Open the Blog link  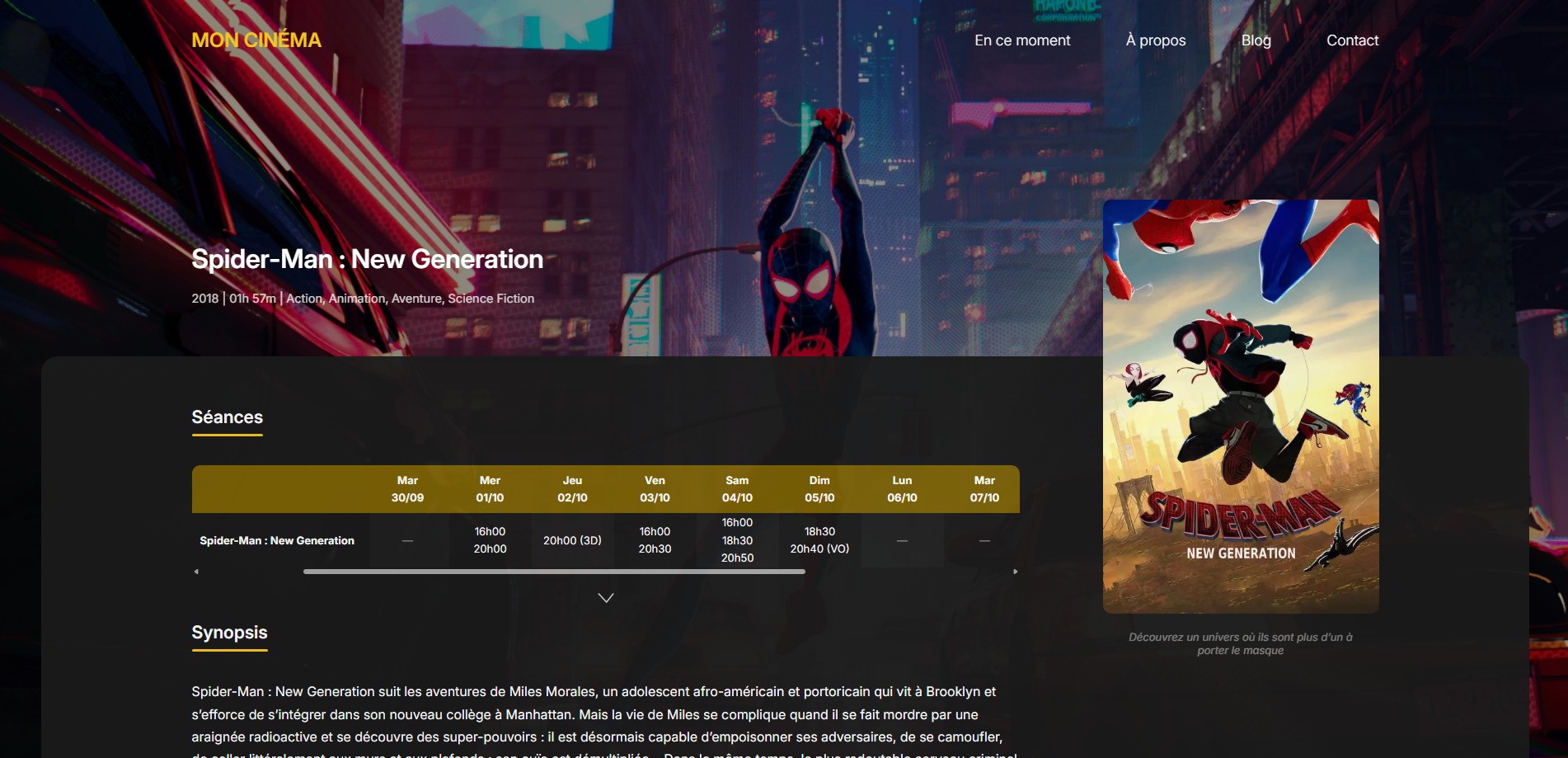click(x=1256, y=40)
